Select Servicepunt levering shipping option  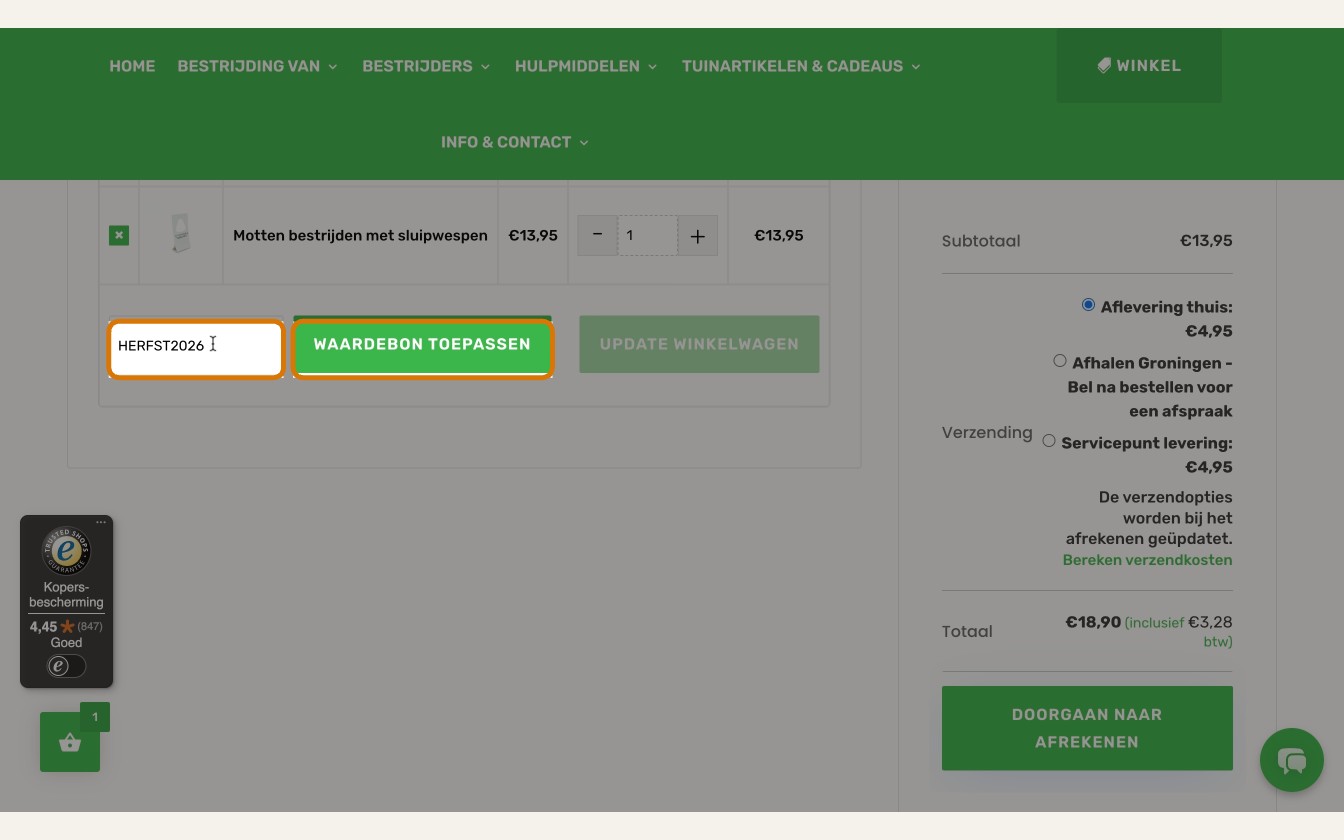[x=1049, y=441]
